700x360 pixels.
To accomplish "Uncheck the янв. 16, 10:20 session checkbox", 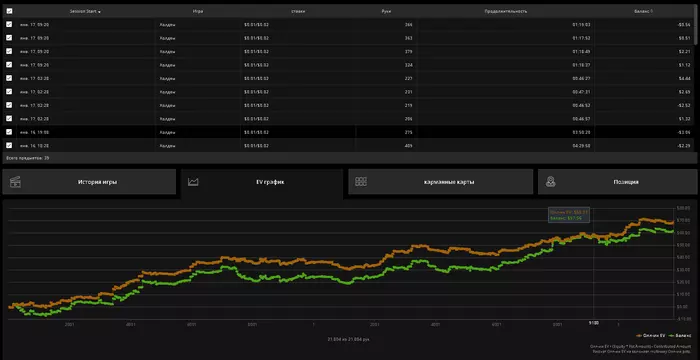I will point(9,145).
